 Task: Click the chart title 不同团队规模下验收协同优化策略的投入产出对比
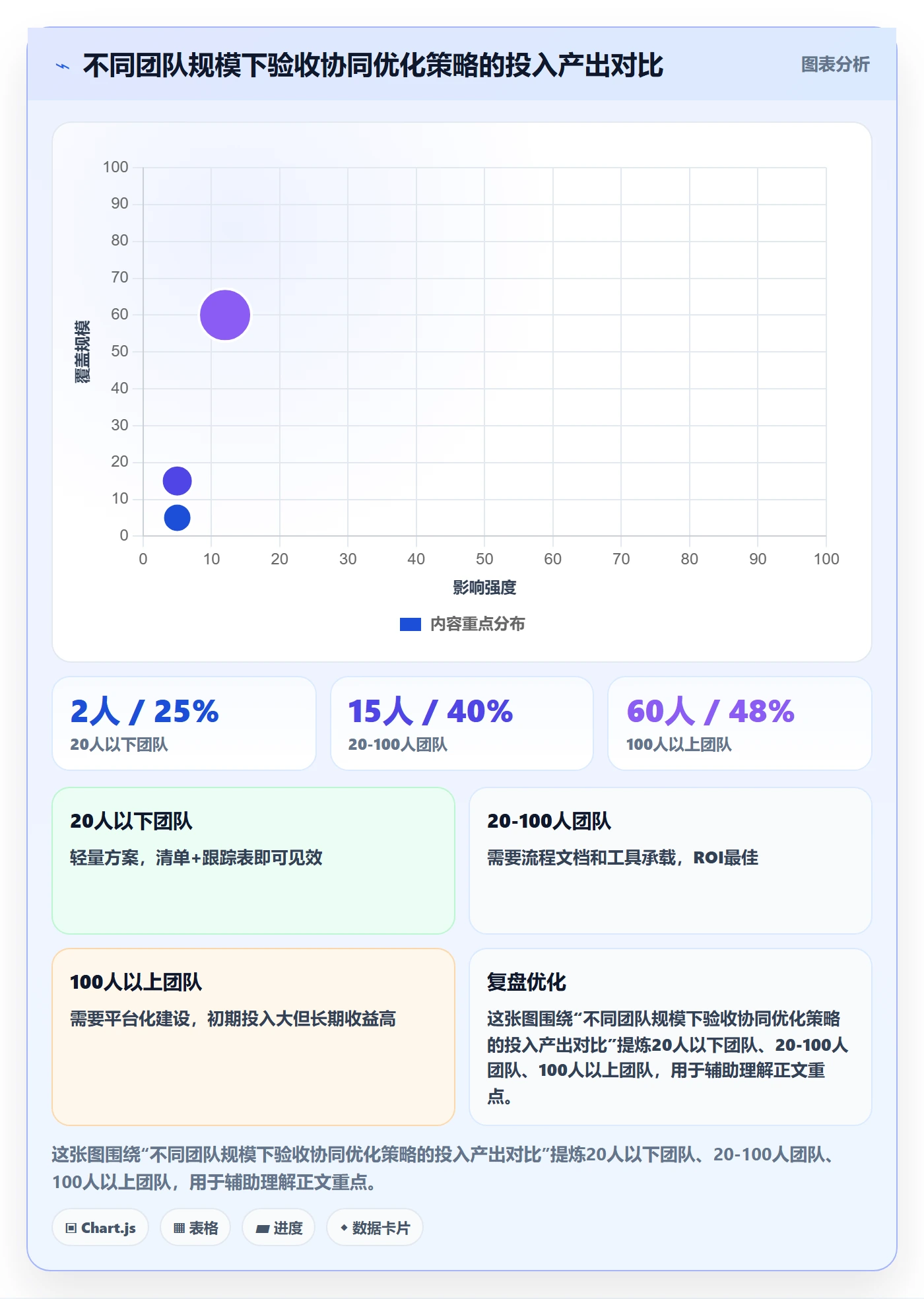click(x=373, y=65)
